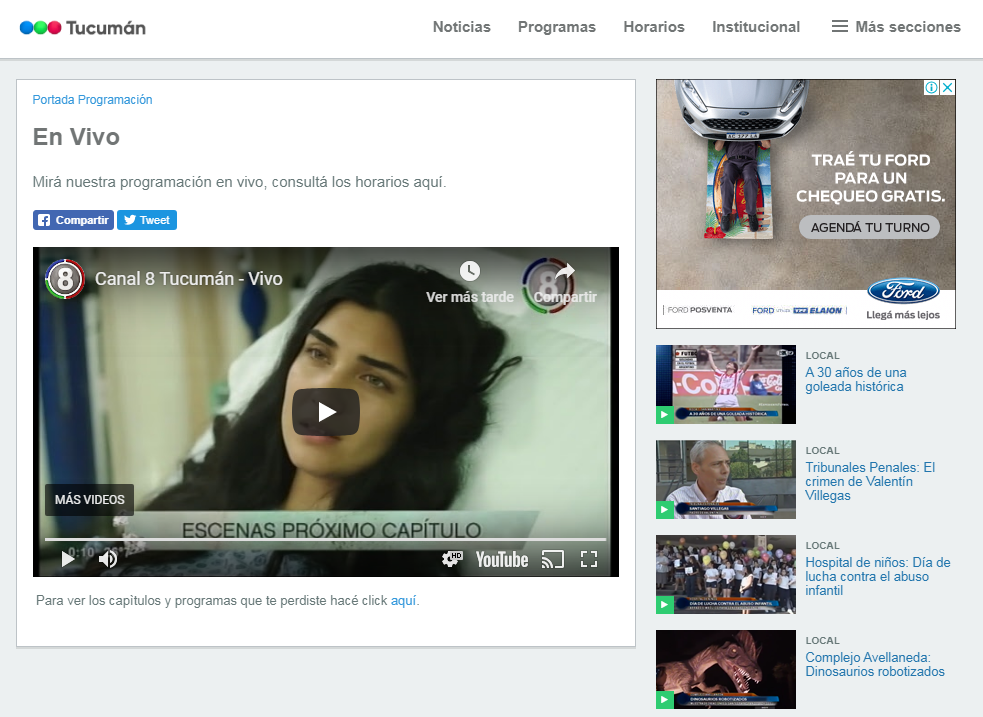
Task: Click the Ver más tarde clock icon
Action: tap(469, 271)
